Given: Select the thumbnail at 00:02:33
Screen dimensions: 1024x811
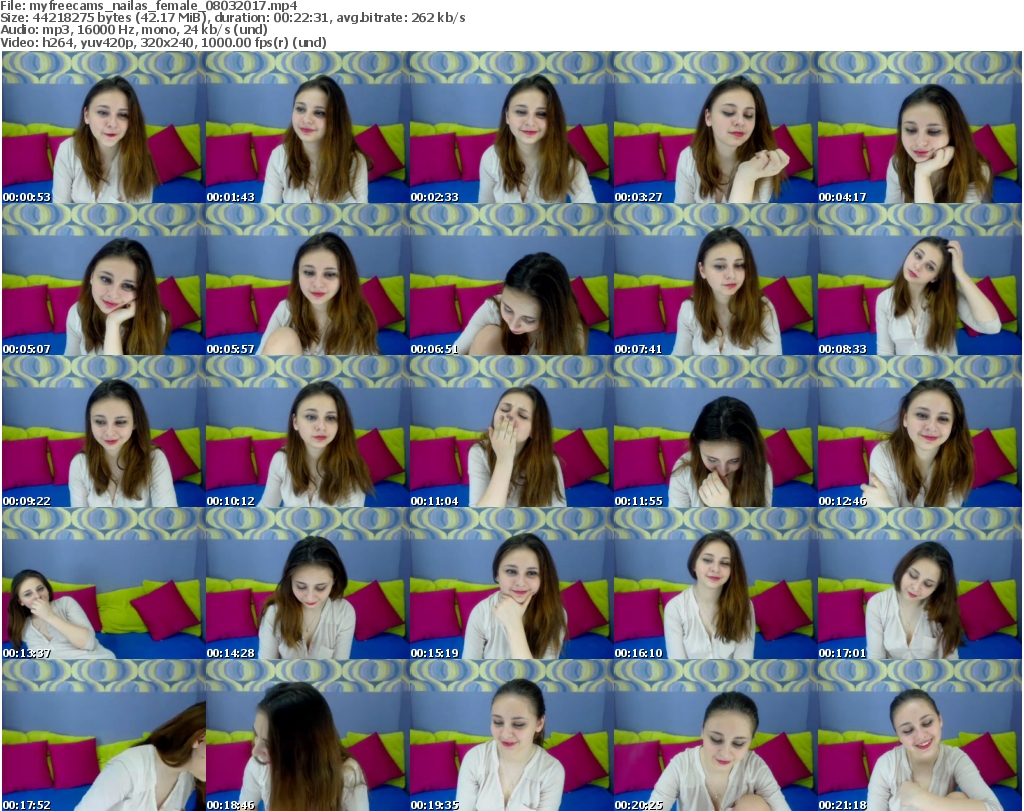Looking at the screenshot, I should click(x=511, y=127).
